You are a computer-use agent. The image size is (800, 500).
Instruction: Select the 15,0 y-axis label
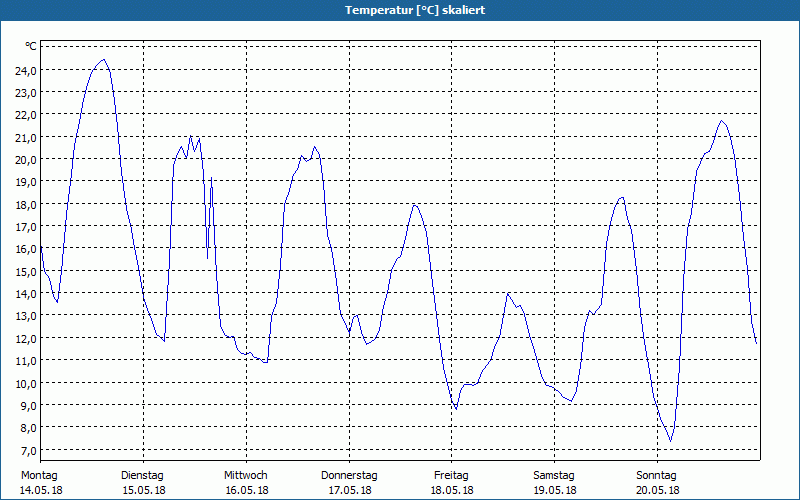click(x=26, y=272)
